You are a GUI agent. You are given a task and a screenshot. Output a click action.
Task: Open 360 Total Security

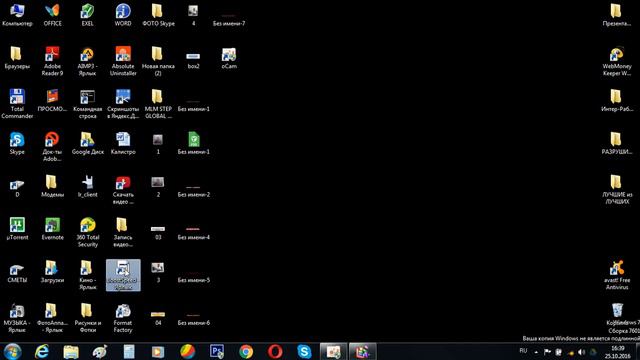pyautogui.click(x=87, y=233)
